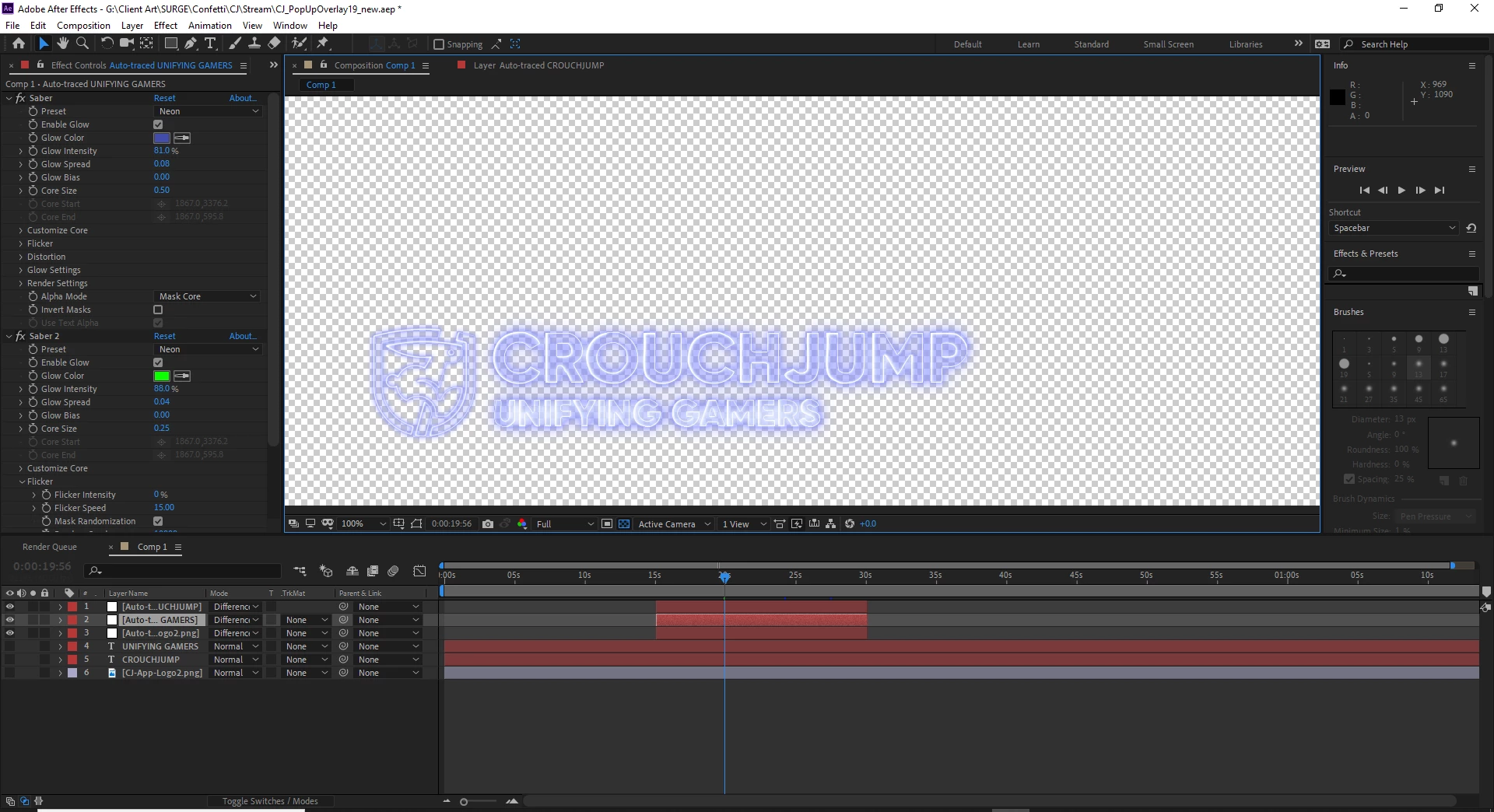Select the Zoom tool in toolbar

click(82, 44)
